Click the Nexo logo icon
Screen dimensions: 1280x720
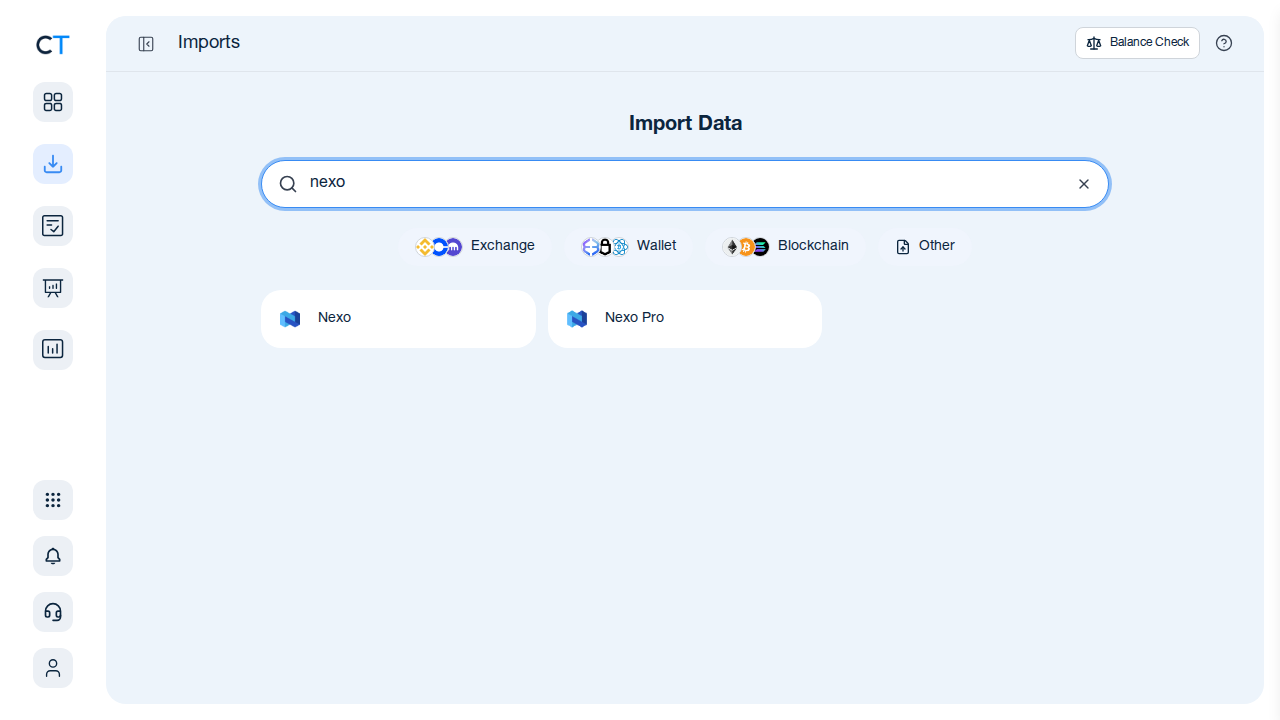290,319
